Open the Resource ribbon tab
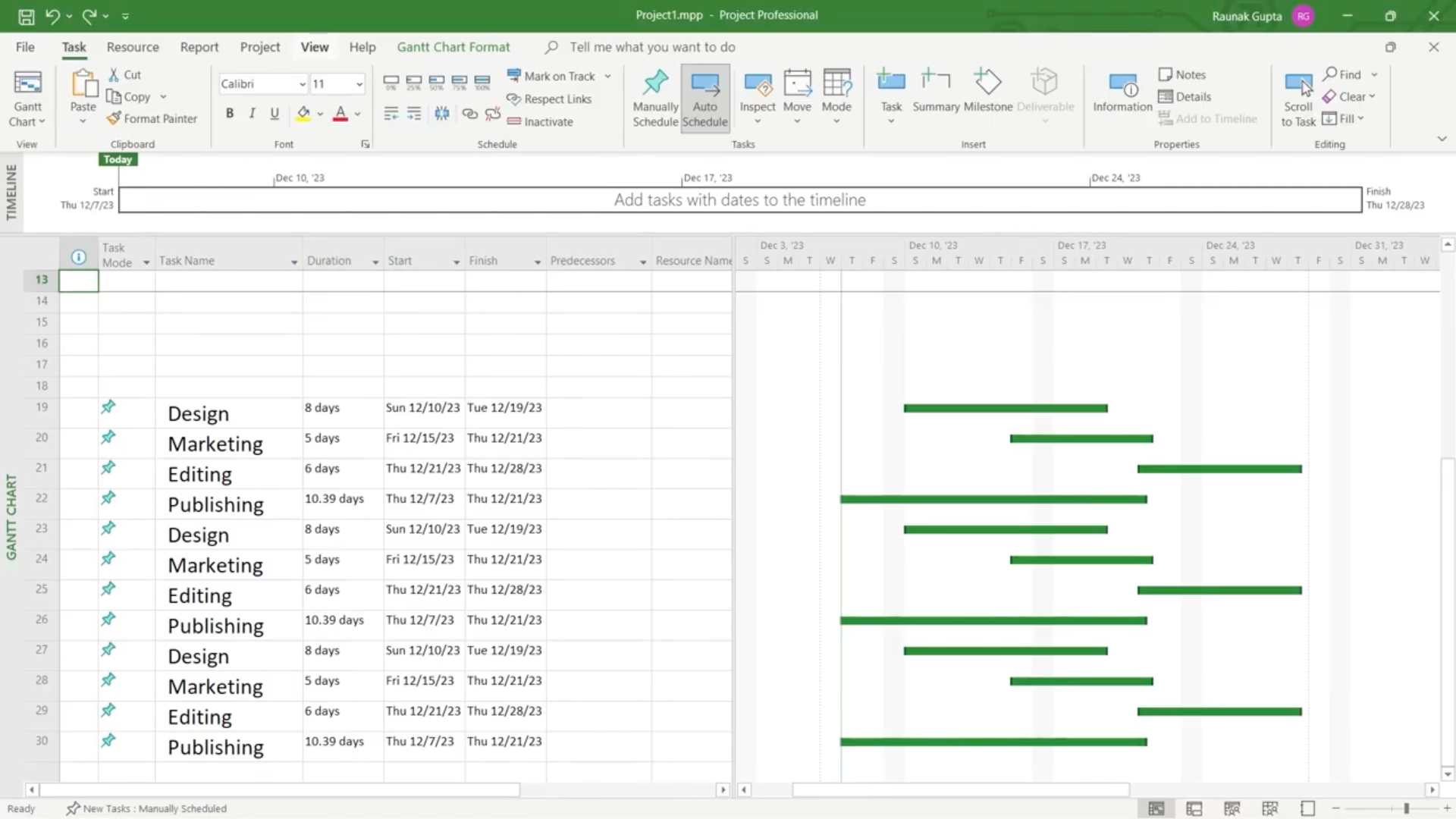The width and height of the screenshot is (1456, 819). point(133,47)
